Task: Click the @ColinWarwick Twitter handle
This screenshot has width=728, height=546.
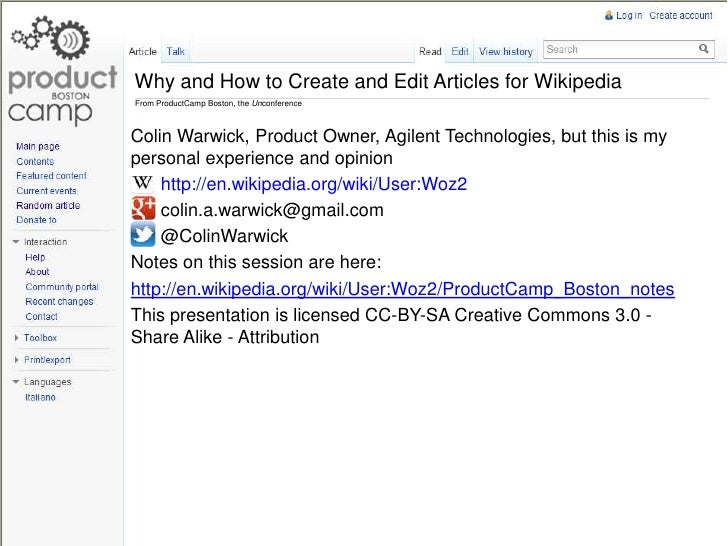Action: point(224,236)
